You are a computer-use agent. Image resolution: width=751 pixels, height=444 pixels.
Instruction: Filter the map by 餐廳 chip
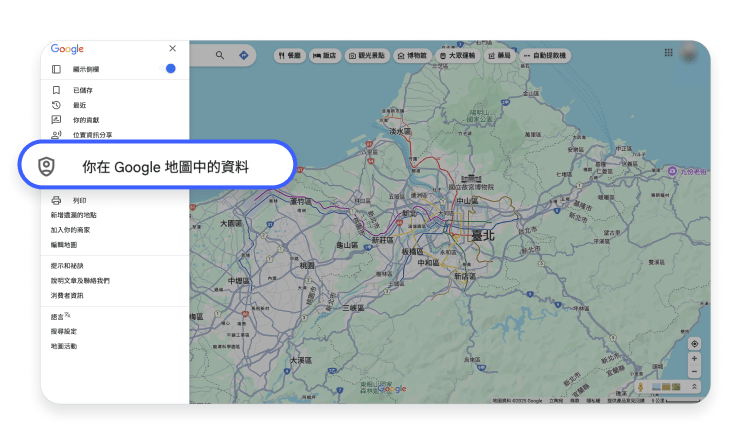(289, 56)
